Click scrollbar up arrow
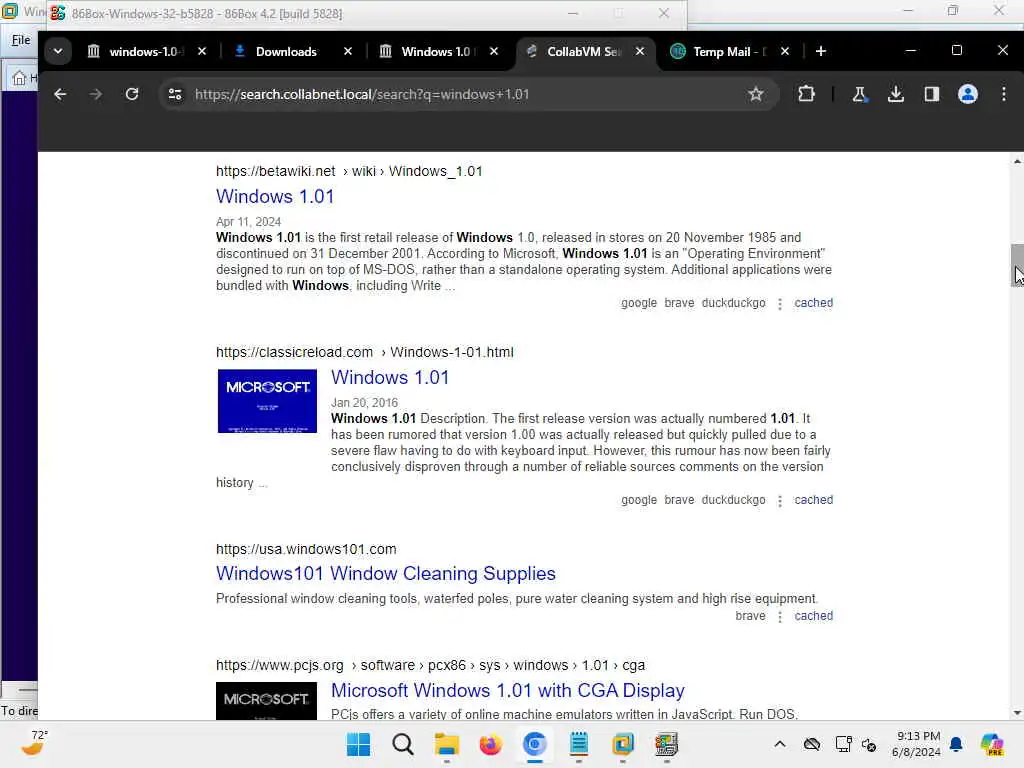Image resolution: width=1024 pixels, height=768 pixels. pos(1017,161)
